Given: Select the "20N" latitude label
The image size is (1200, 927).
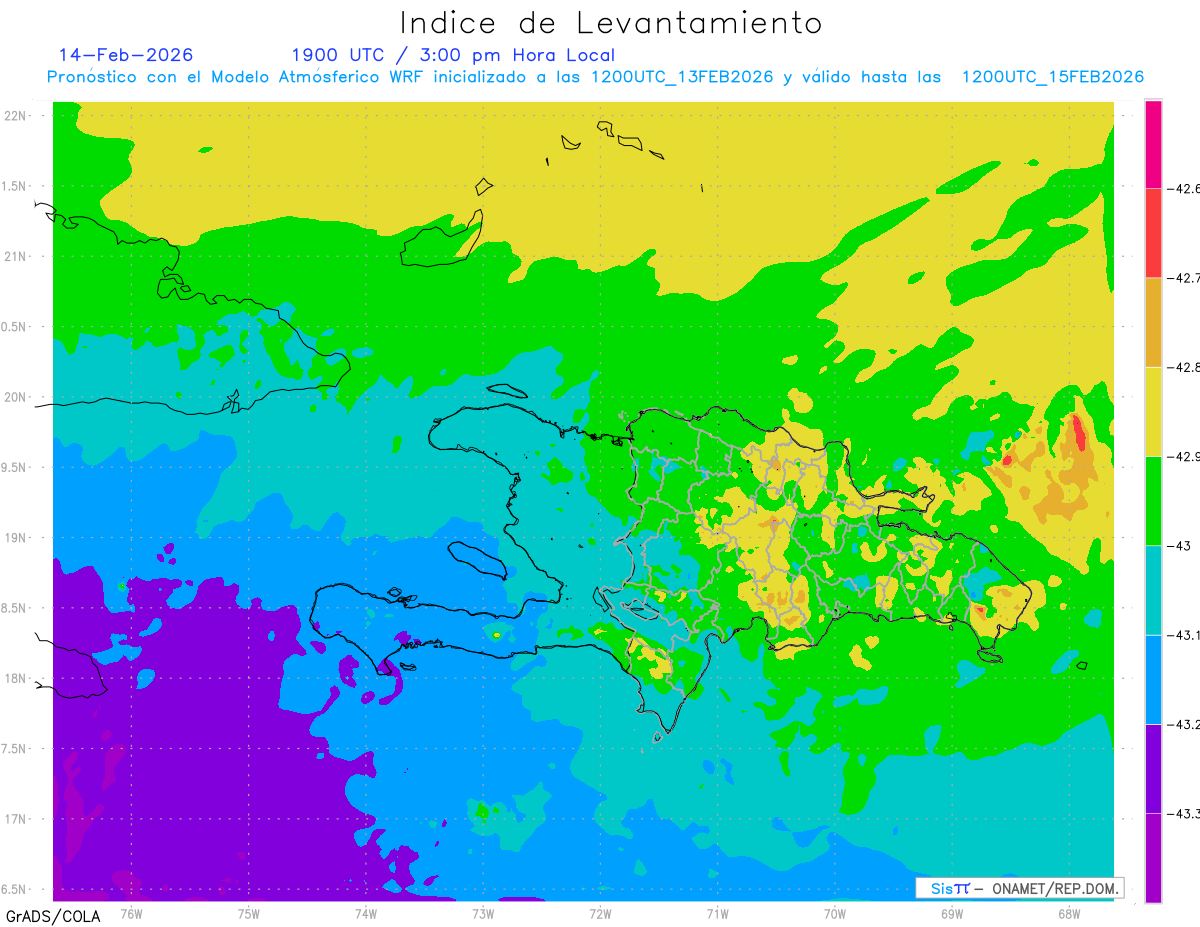Looking at the screenshot, I should tap(16, 398).
